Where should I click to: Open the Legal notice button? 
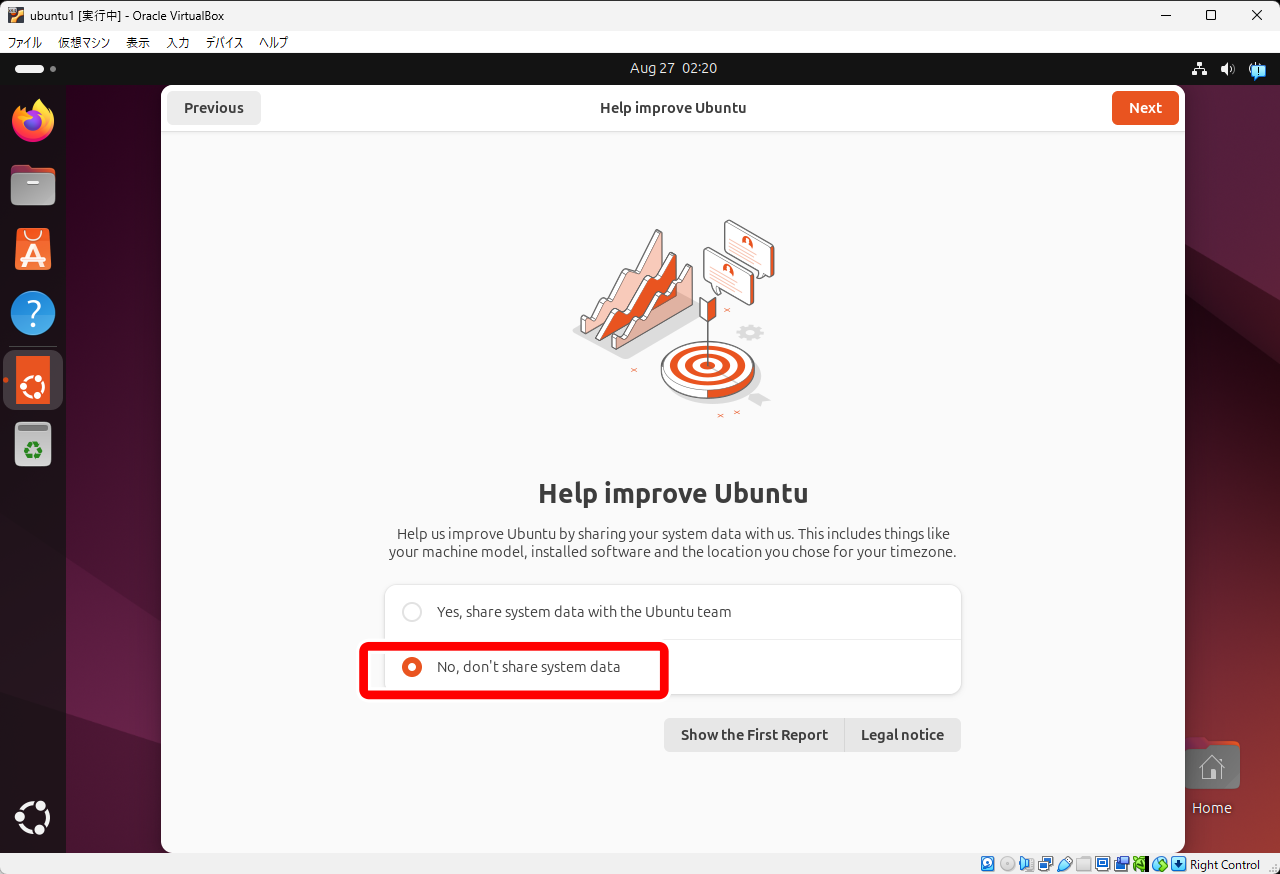tap(902, 735)
